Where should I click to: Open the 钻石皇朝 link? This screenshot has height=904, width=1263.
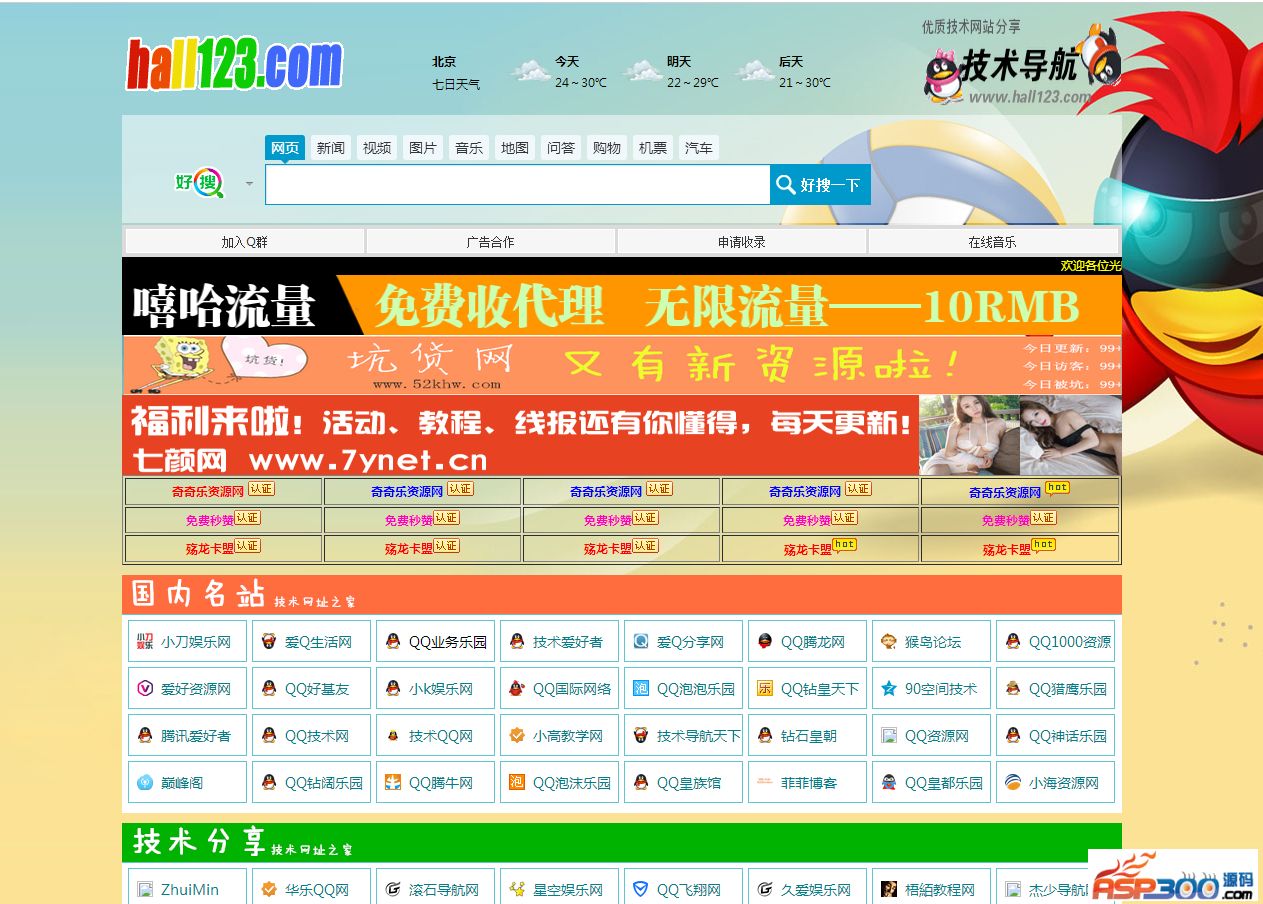(809, 736)
